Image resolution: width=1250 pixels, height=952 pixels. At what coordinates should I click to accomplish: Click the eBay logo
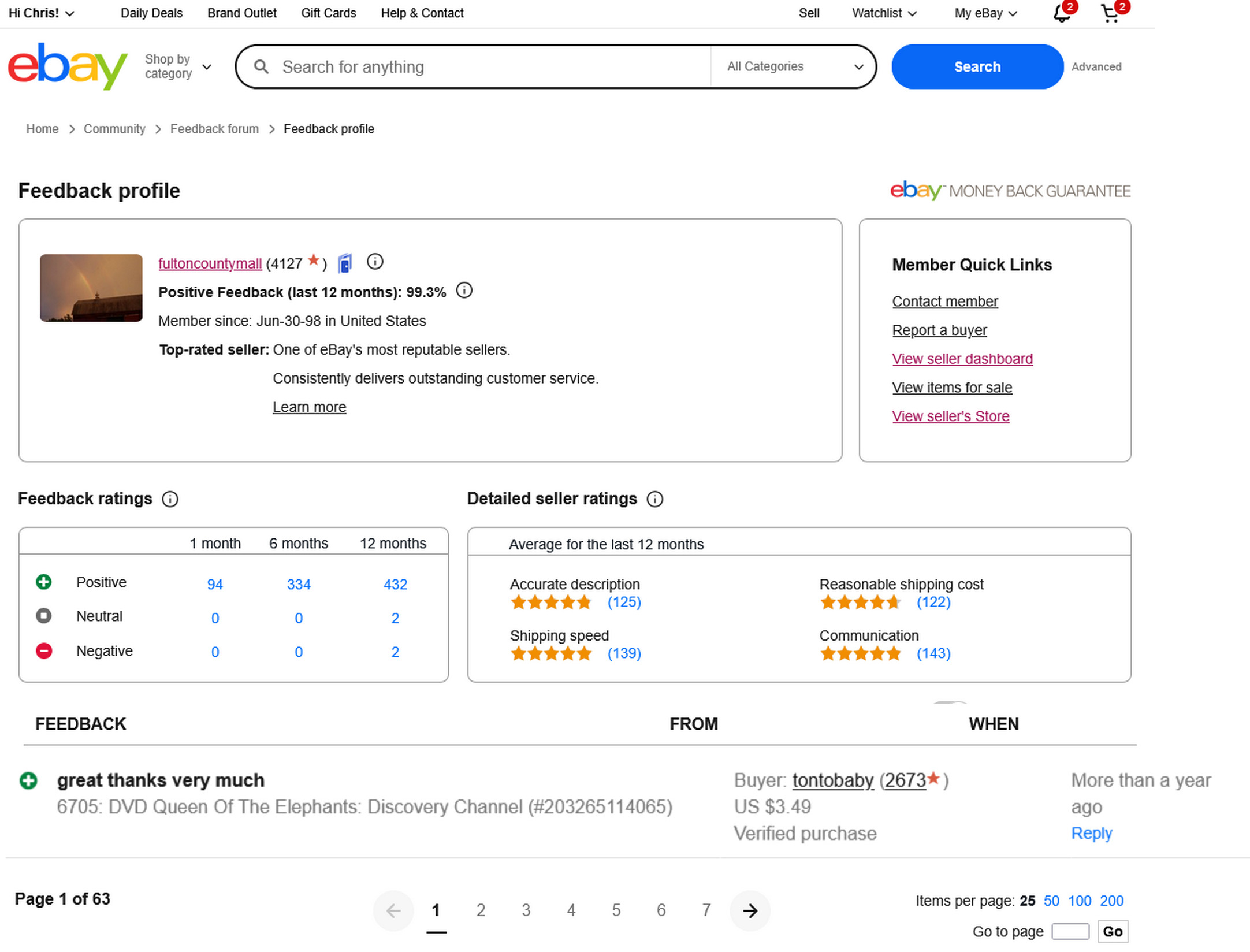(67, 66)
